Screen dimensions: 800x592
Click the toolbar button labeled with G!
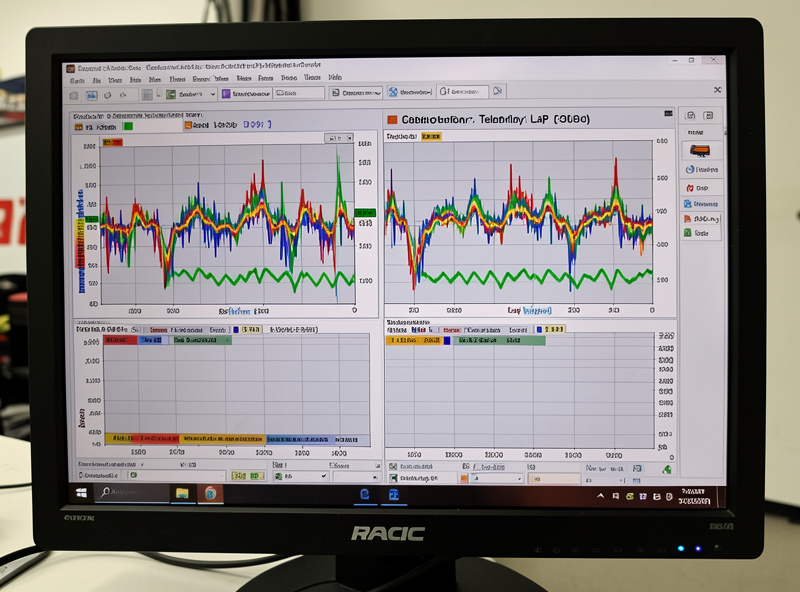tap(462, 91)
